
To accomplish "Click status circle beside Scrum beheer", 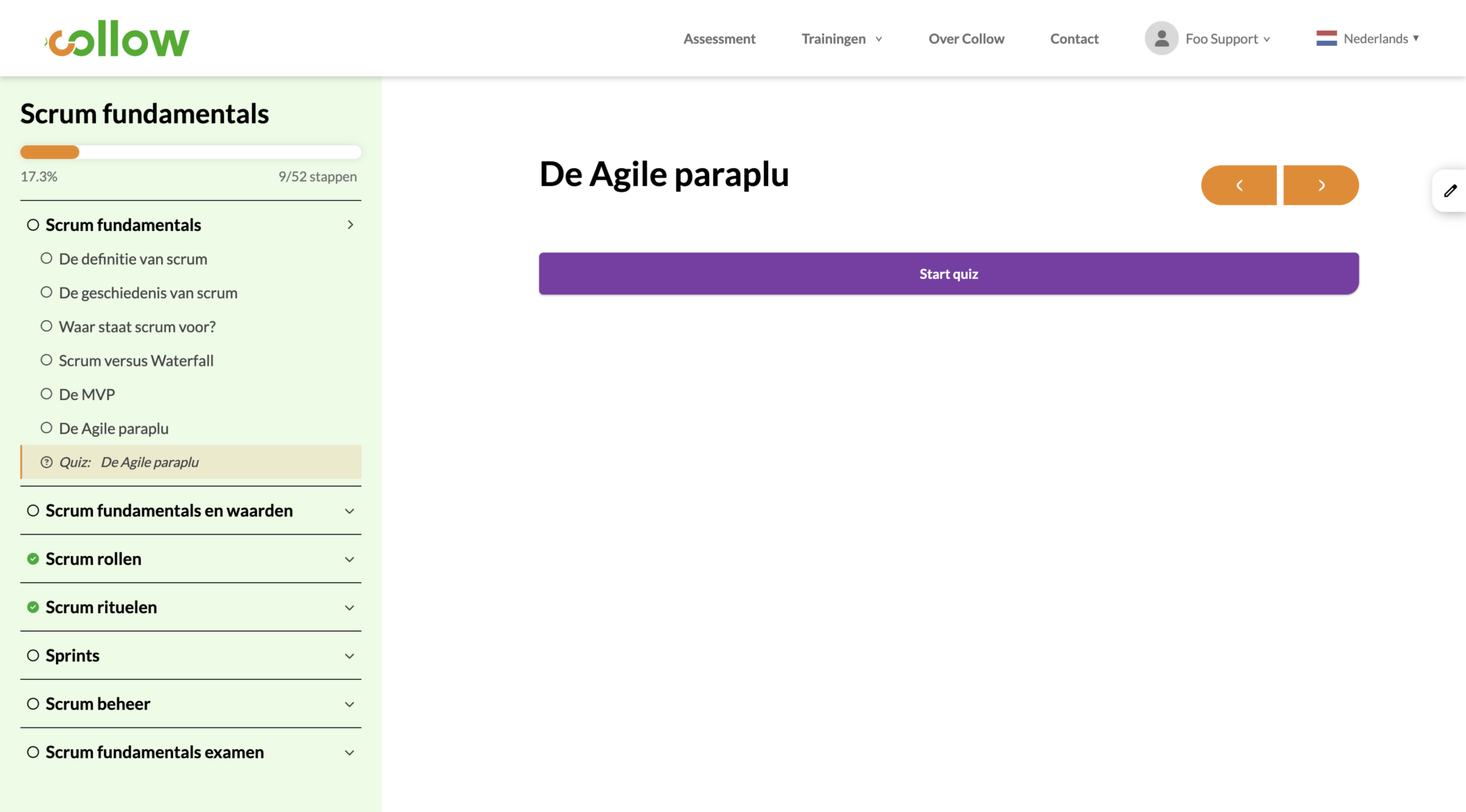I will pyautogui.click(x=33, y=704).
